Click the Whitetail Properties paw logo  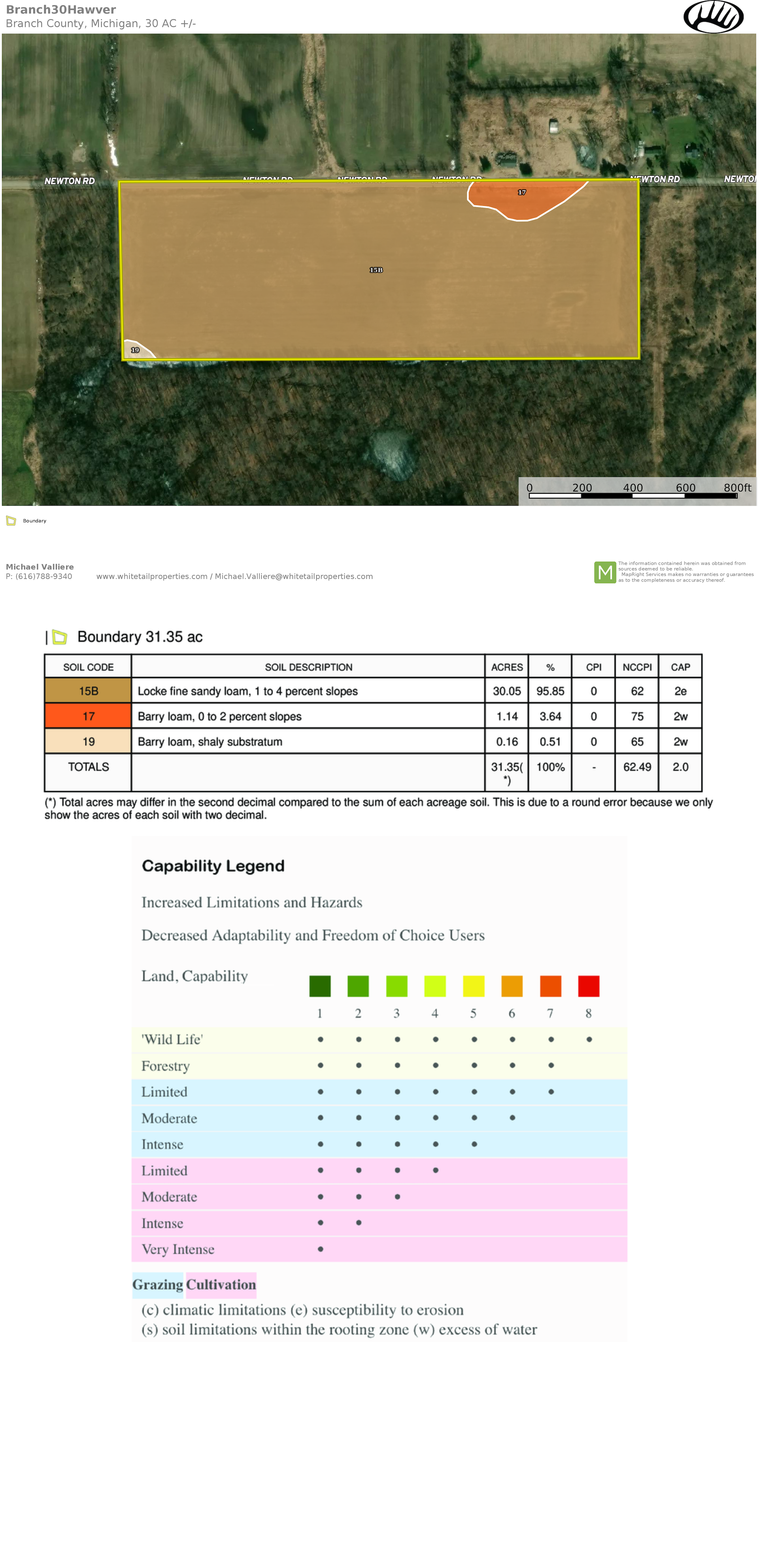(713, 17)
